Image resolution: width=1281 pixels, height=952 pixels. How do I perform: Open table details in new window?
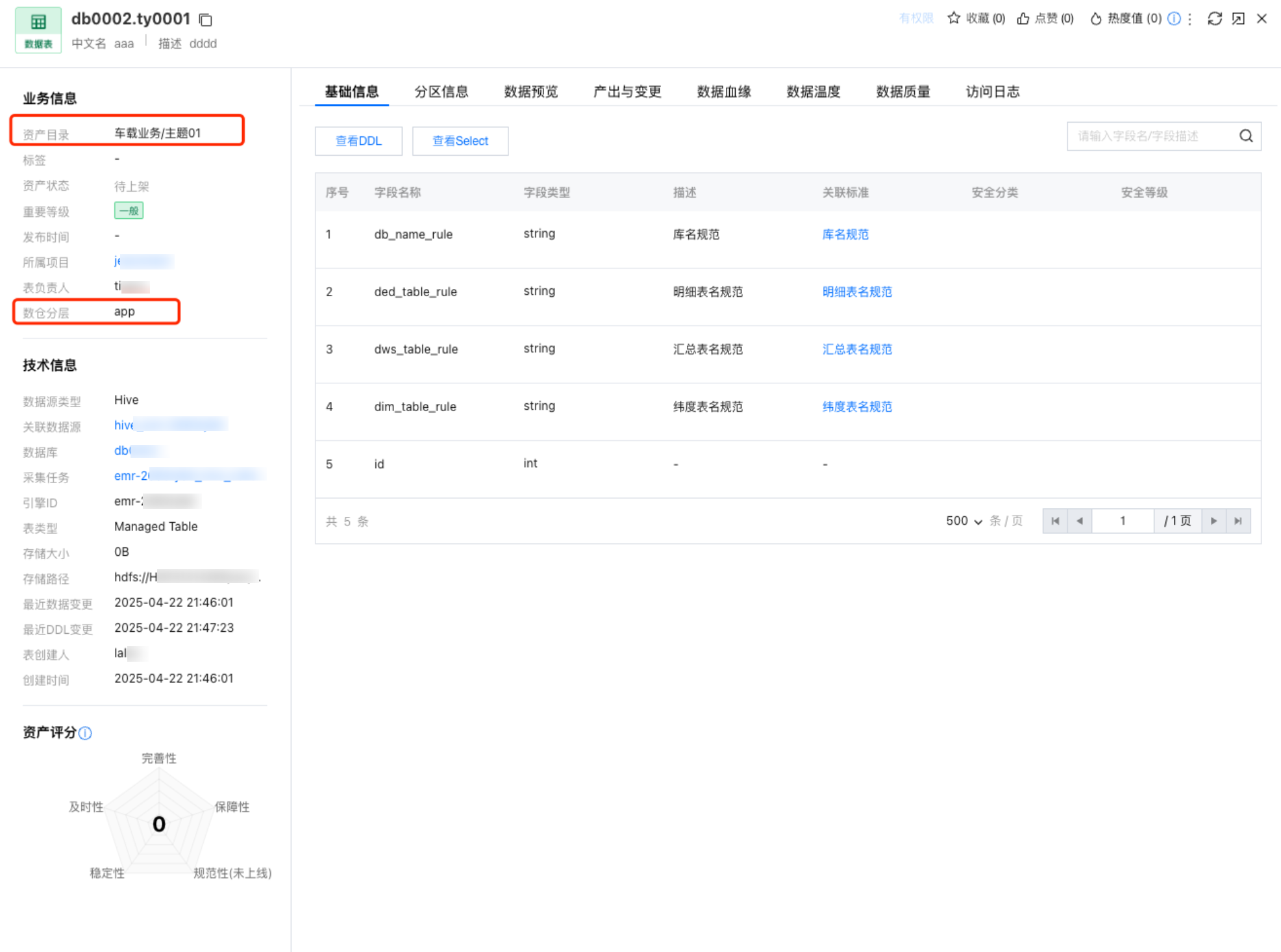1238,18
